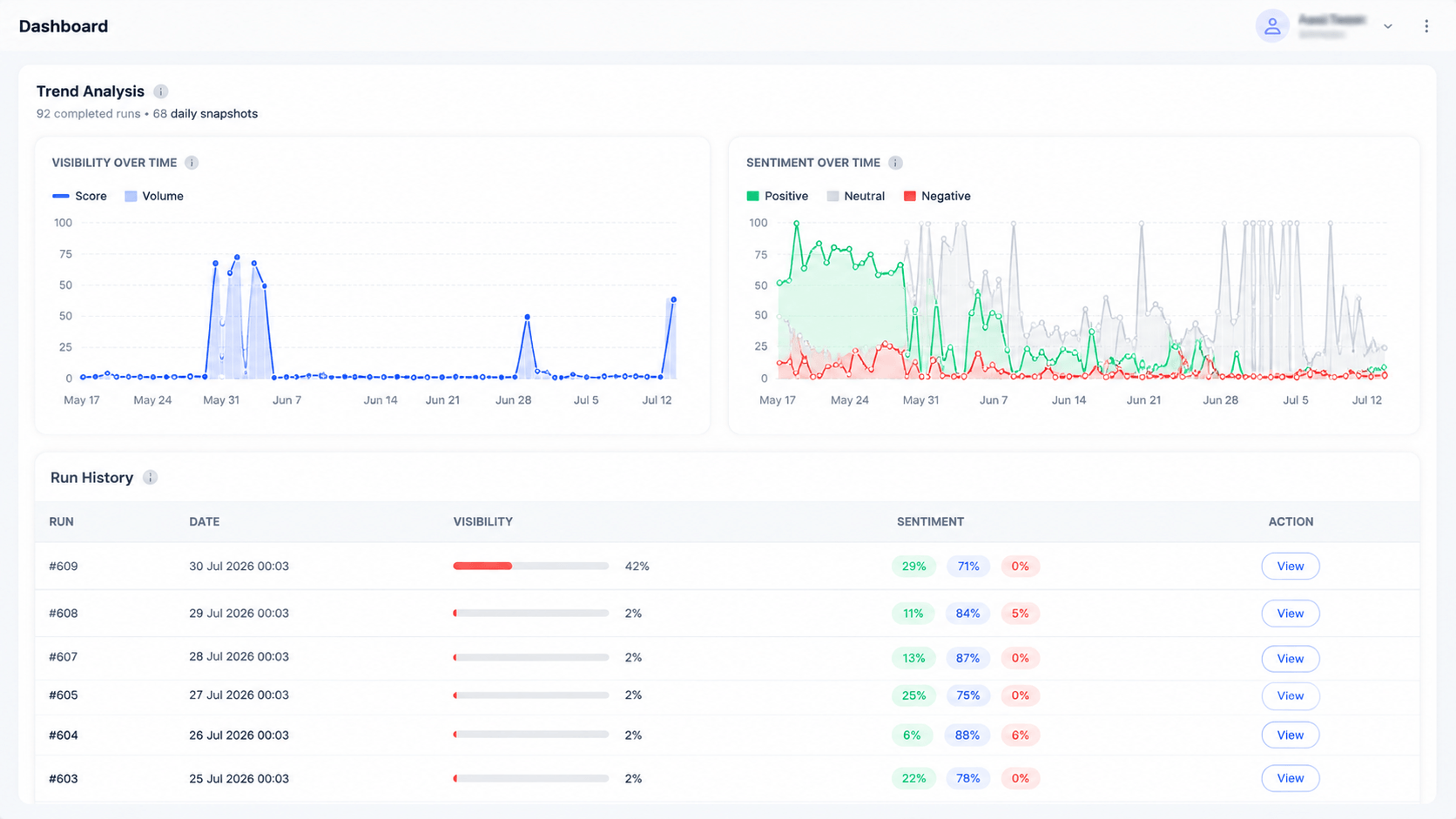Click run number #609

(x=64, y=566)
